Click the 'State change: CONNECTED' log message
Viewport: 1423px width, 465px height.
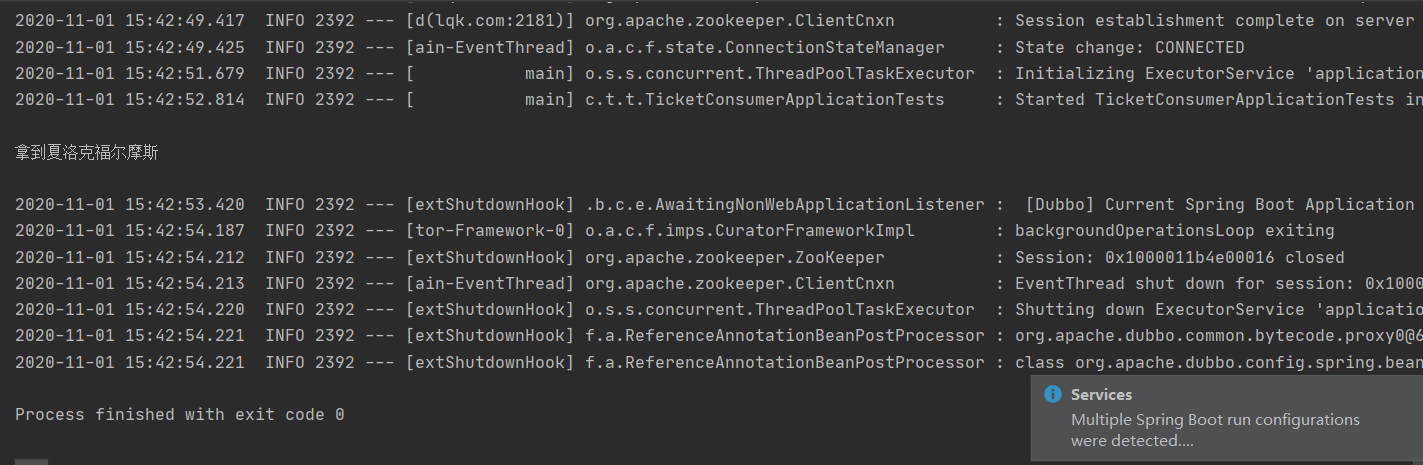click(x=1130, y=47)
